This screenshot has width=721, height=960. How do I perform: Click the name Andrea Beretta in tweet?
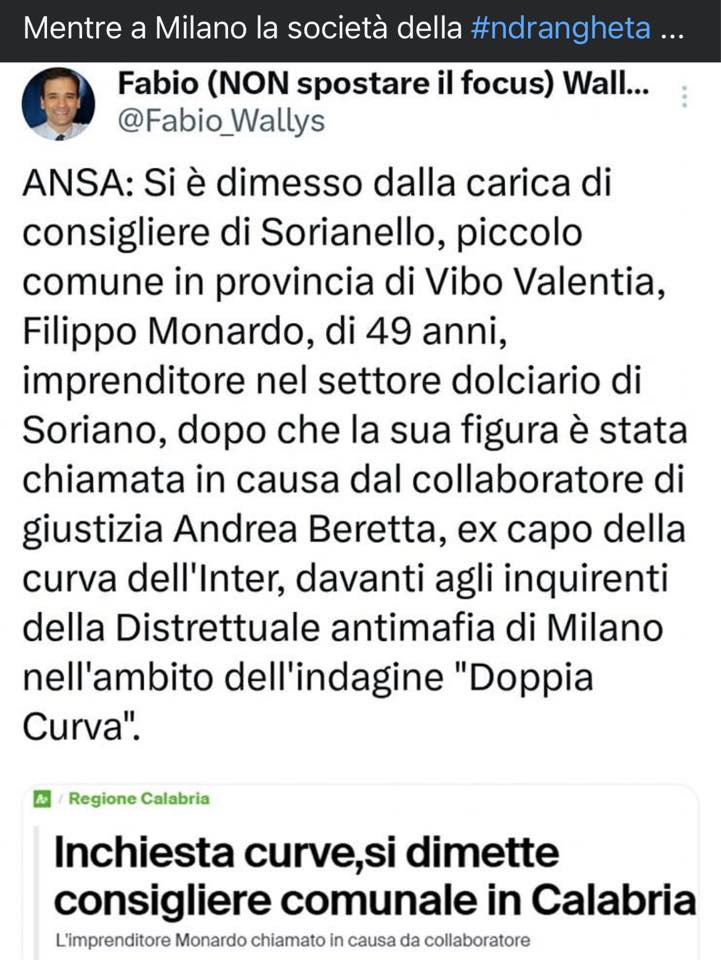pyautogui.click(x=306, y=530)
